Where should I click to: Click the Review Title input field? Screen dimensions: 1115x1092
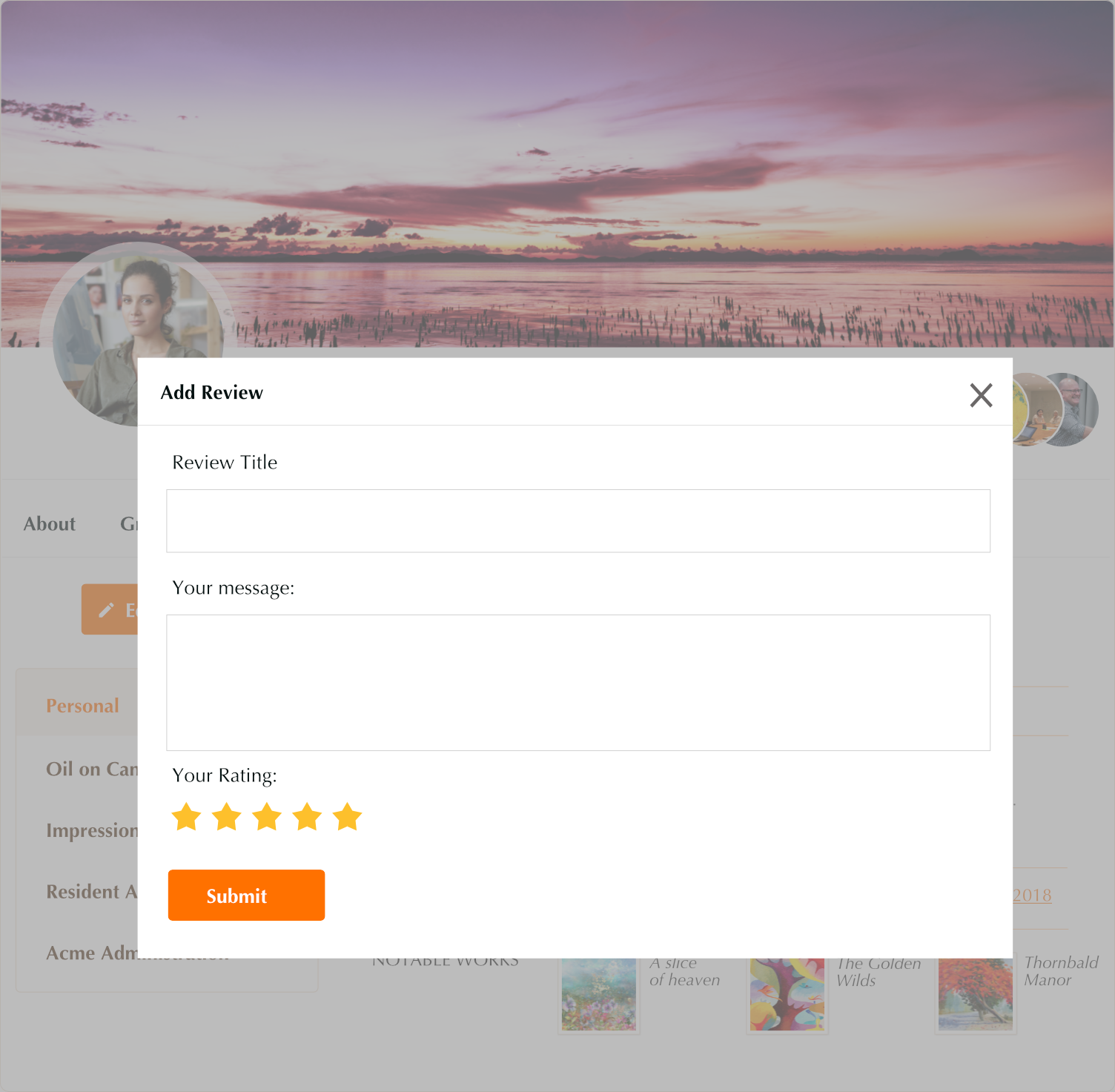[578, 520]
